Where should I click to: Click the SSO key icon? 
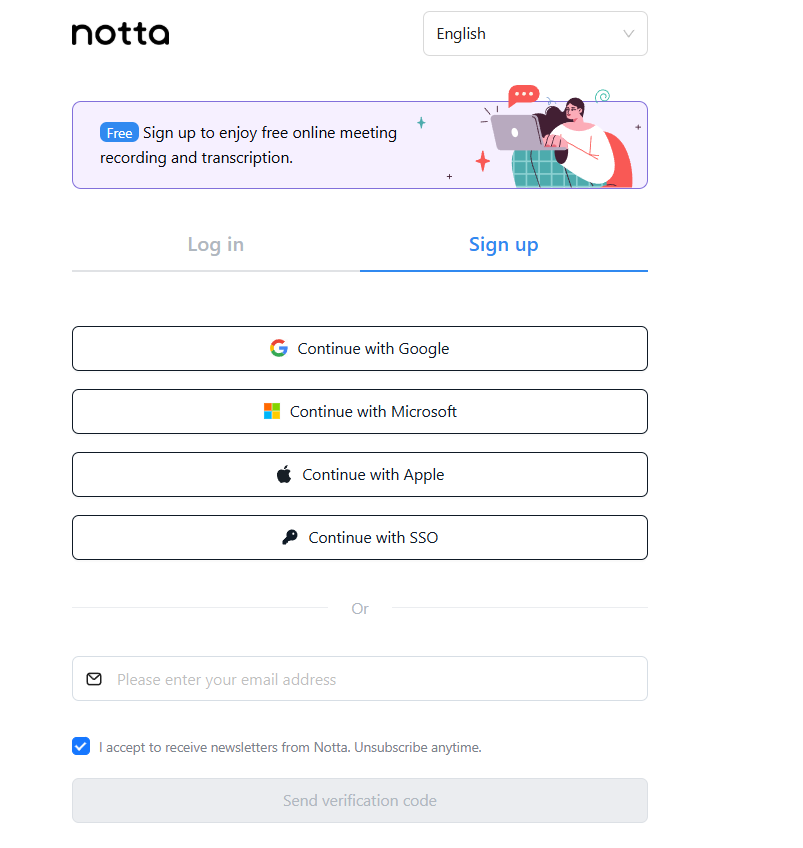[290, 537]
